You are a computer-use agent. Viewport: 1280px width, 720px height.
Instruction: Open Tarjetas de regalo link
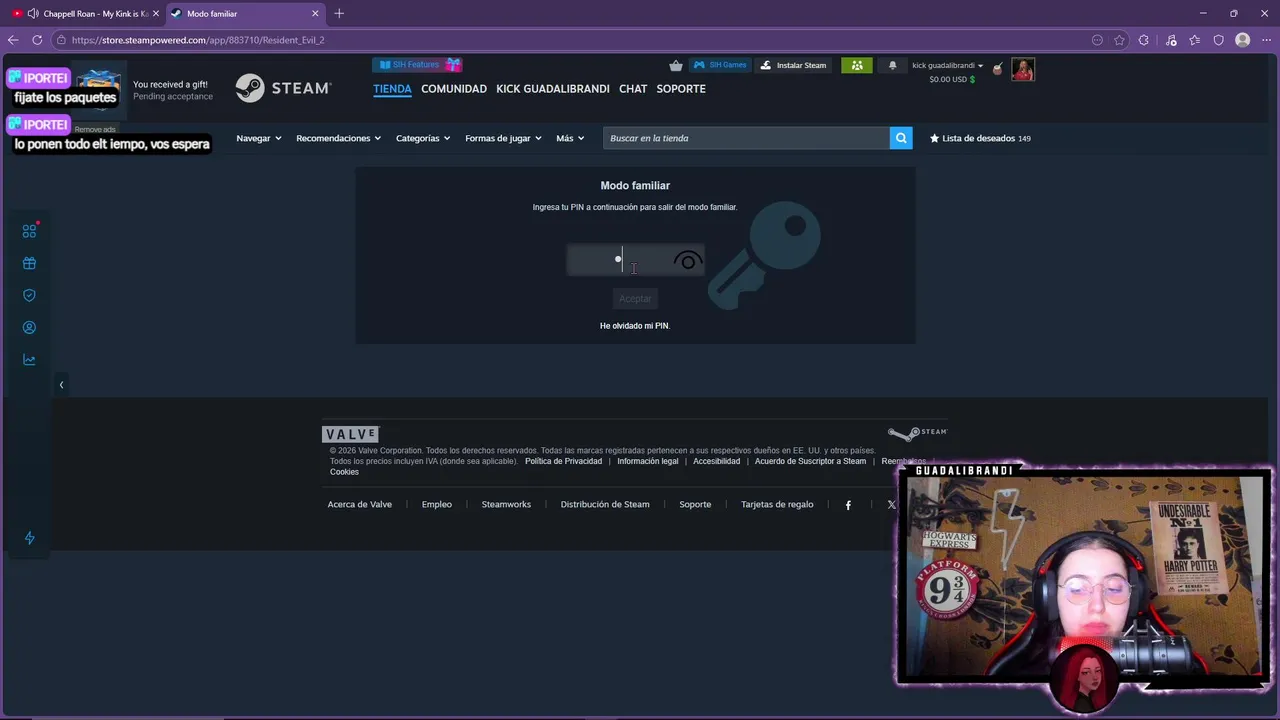(777, 505)
